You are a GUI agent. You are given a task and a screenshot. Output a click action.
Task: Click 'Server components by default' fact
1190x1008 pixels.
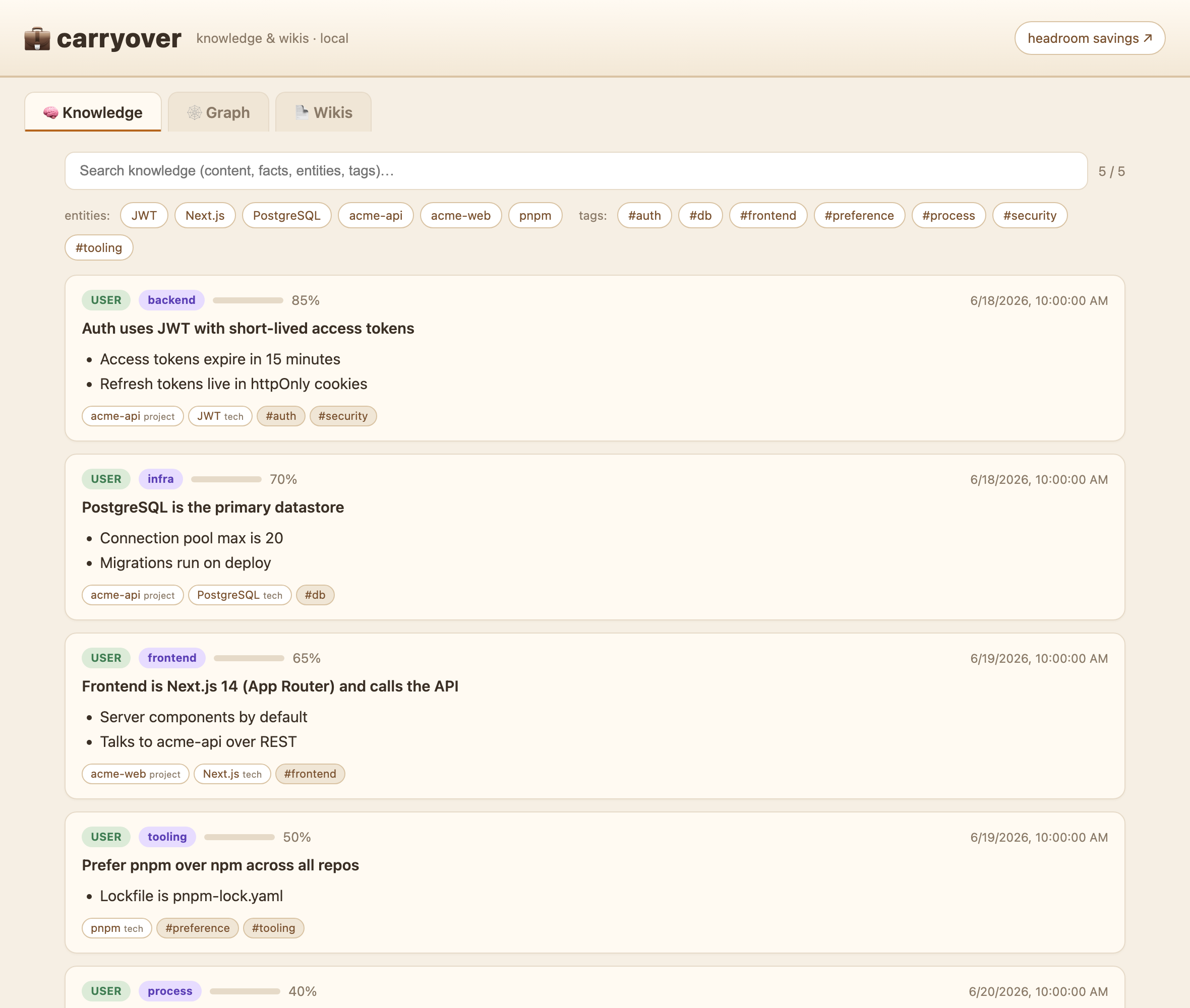click(204, 717)
